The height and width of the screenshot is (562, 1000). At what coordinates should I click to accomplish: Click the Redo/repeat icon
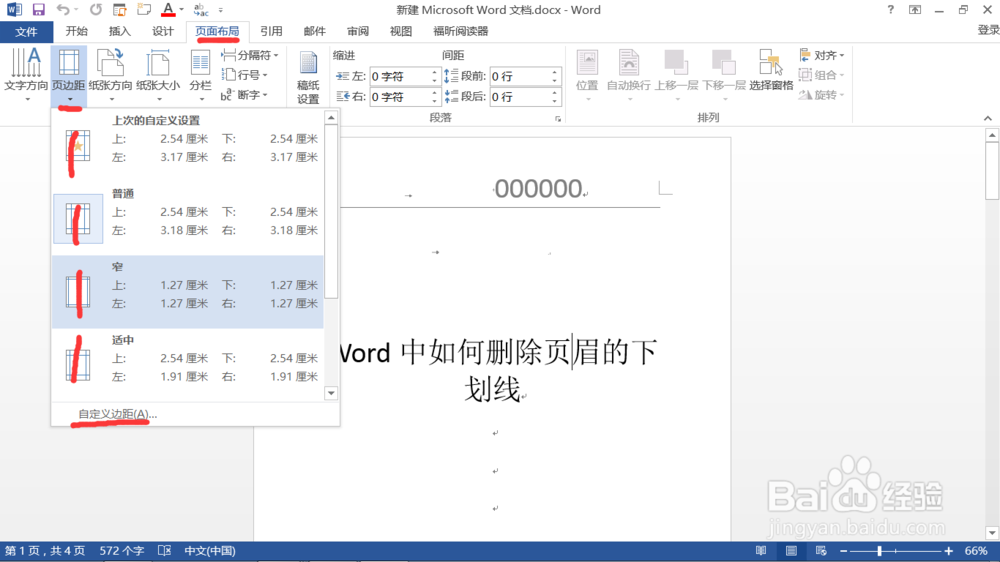click(x=96, y=10)
